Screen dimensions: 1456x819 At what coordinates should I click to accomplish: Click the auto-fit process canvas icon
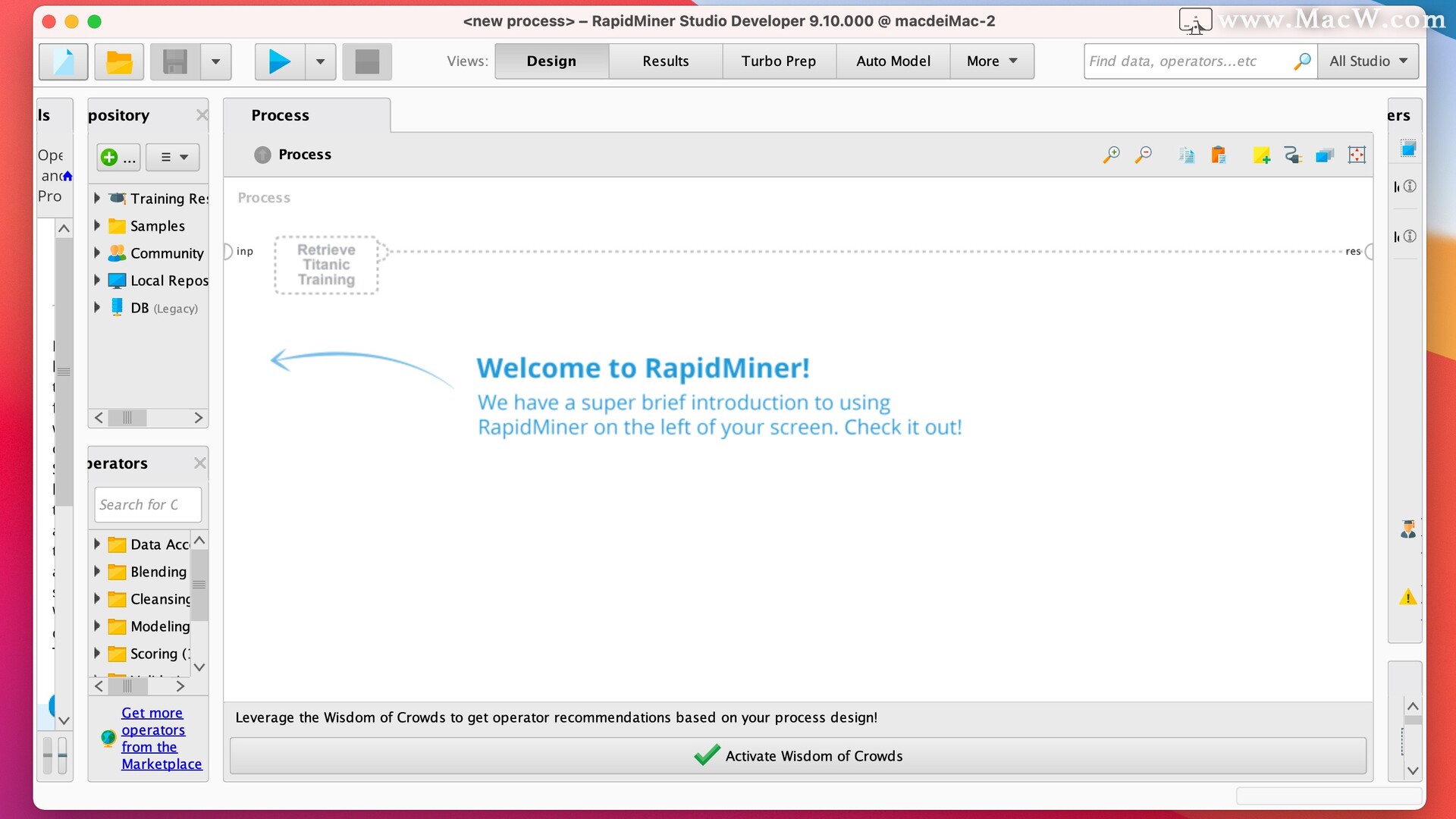tap(1357, 155)
